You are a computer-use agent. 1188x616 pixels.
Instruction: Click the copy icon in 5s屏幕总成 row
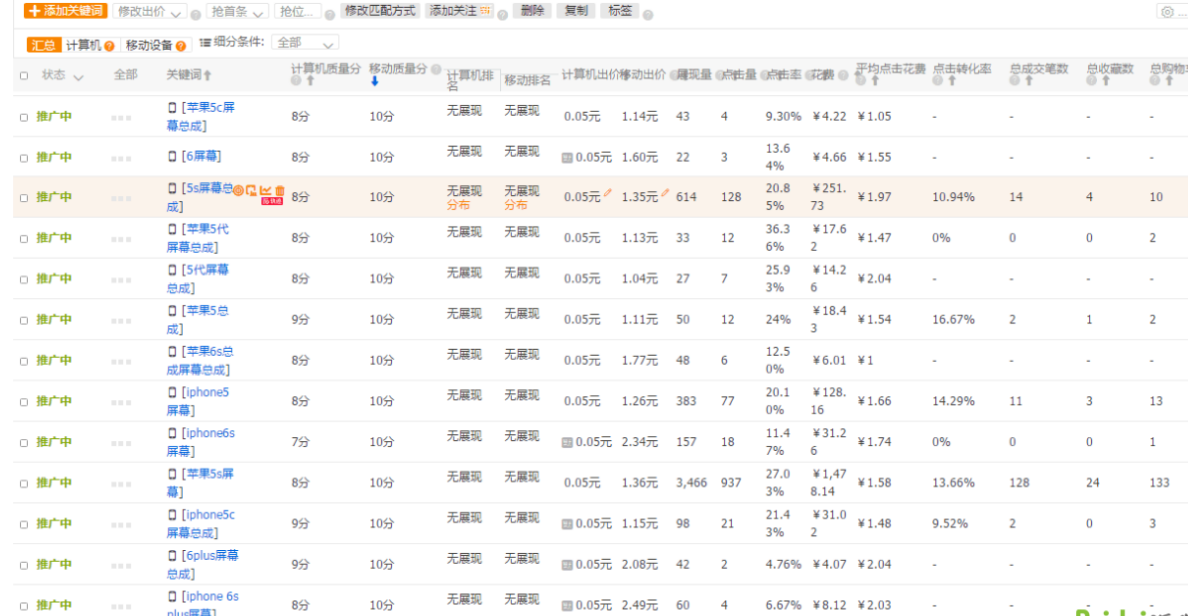[x=251, y=191]
